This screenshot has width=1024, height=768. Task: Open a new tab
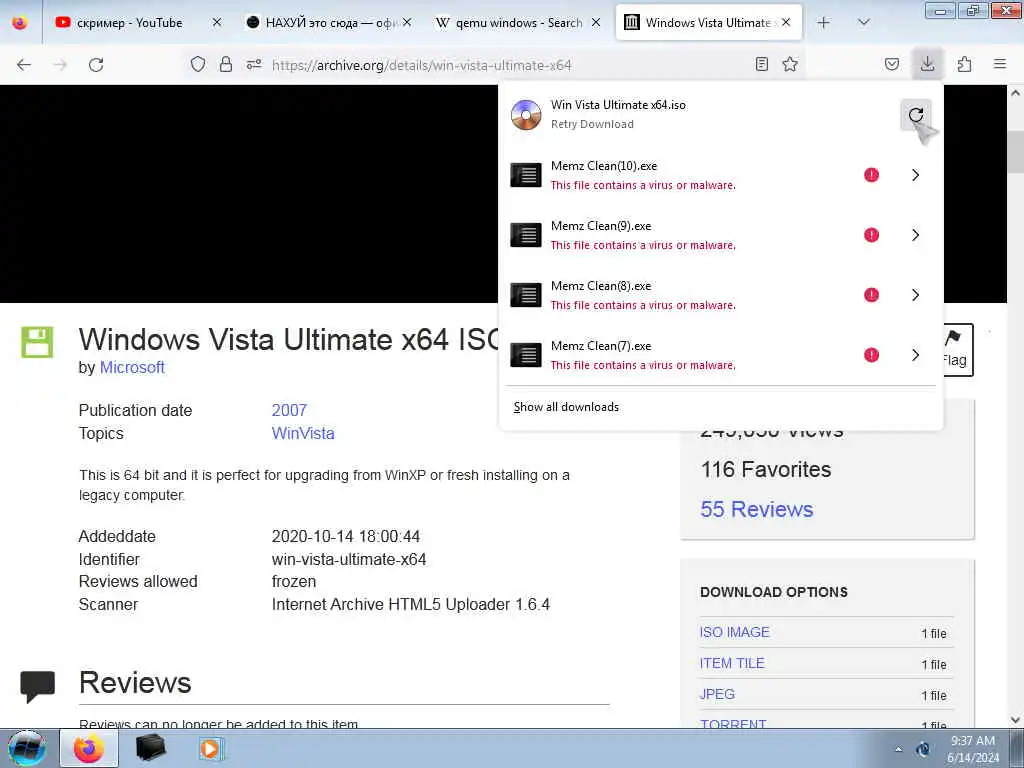point(824,23)
